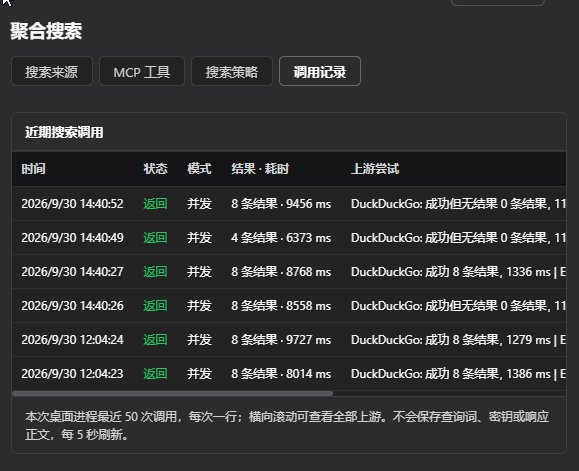
Task: Switch to the 搜索来源 tab
Action: [x=52, y=71]
